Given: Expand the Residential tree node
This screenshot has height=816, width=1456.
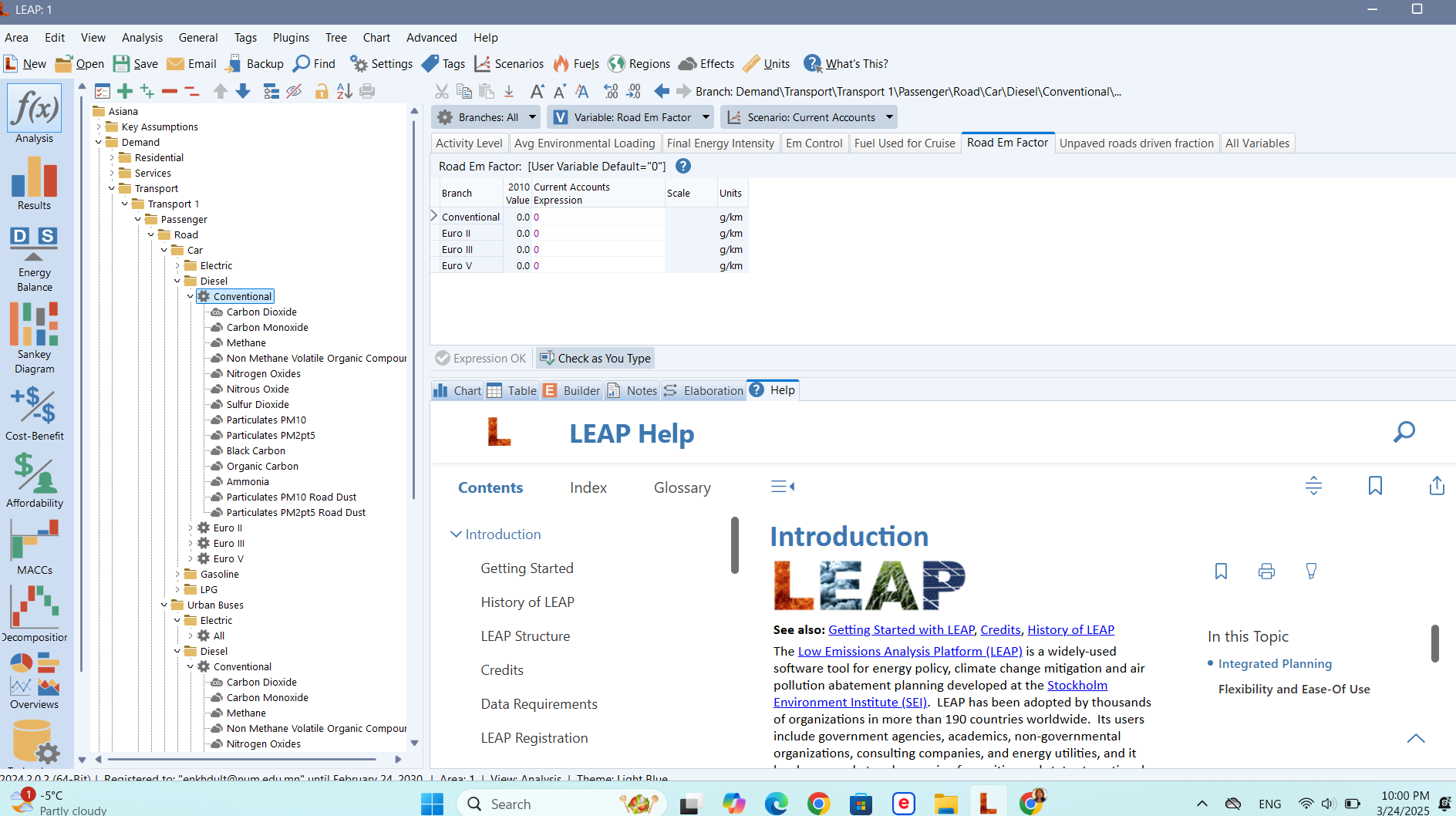Looking at the screenshot, I should [112, 157].
